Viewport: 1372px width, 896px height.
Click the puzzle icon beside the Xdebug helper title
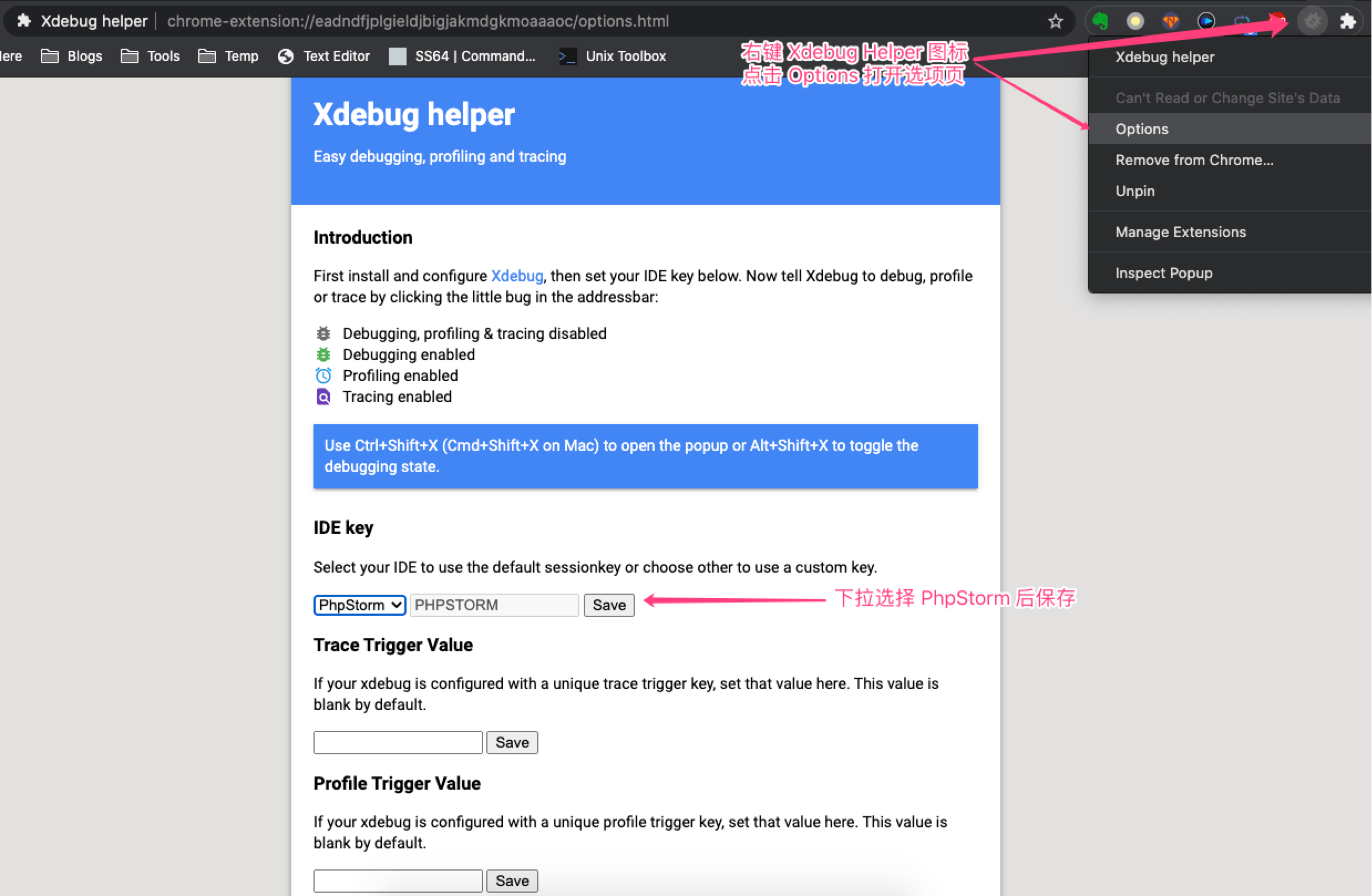tap(24, 21)
